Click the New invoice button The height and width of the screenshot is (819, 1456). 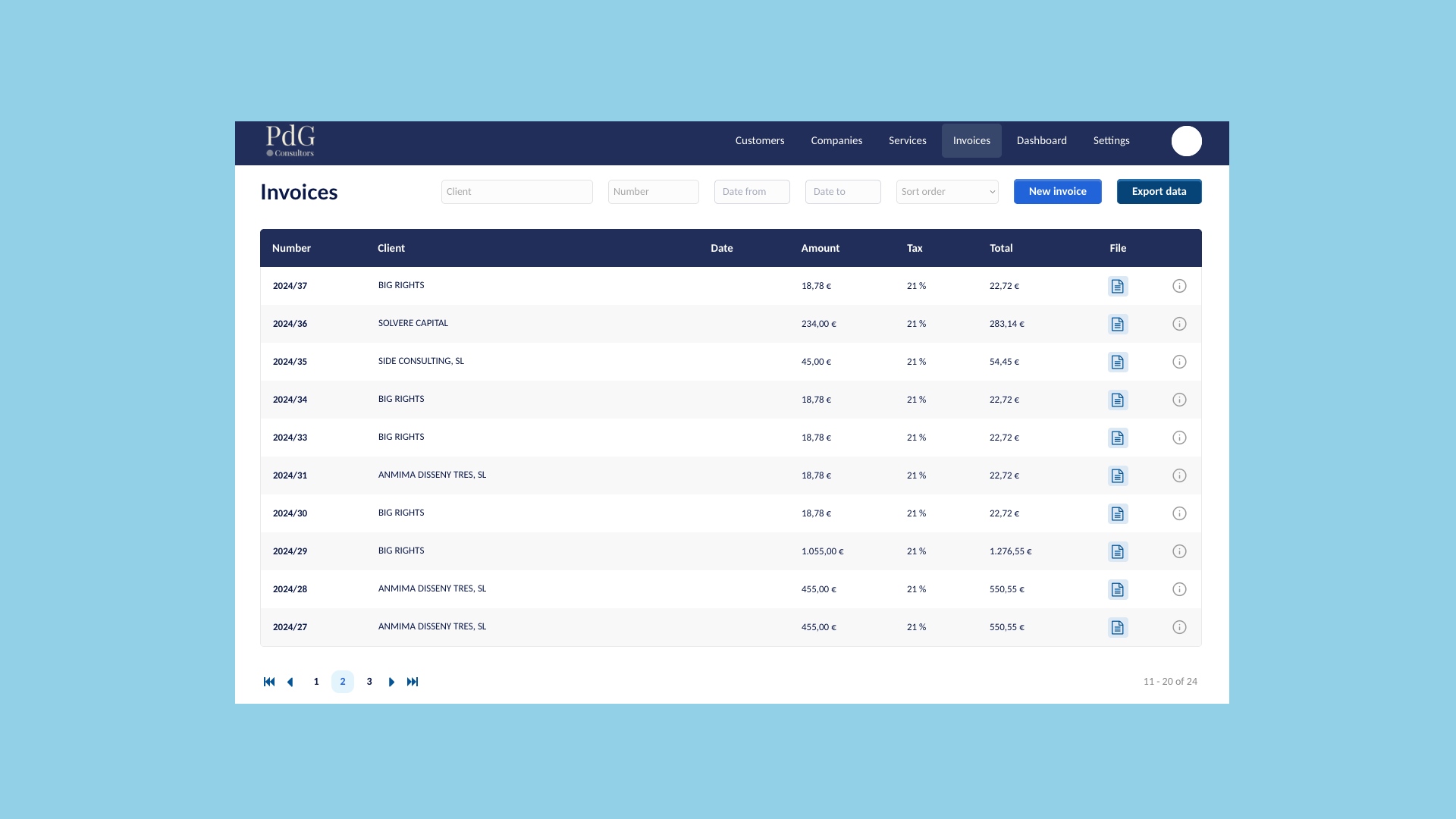click(1057, 192)
